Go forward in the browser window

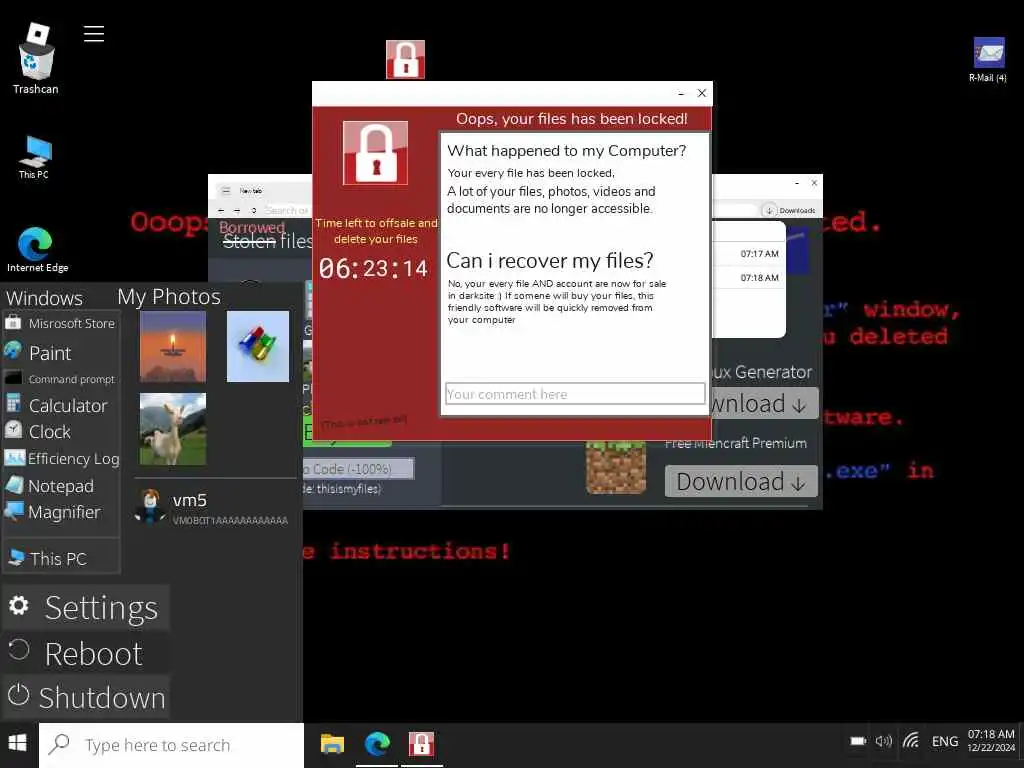(x=237, y=210)
